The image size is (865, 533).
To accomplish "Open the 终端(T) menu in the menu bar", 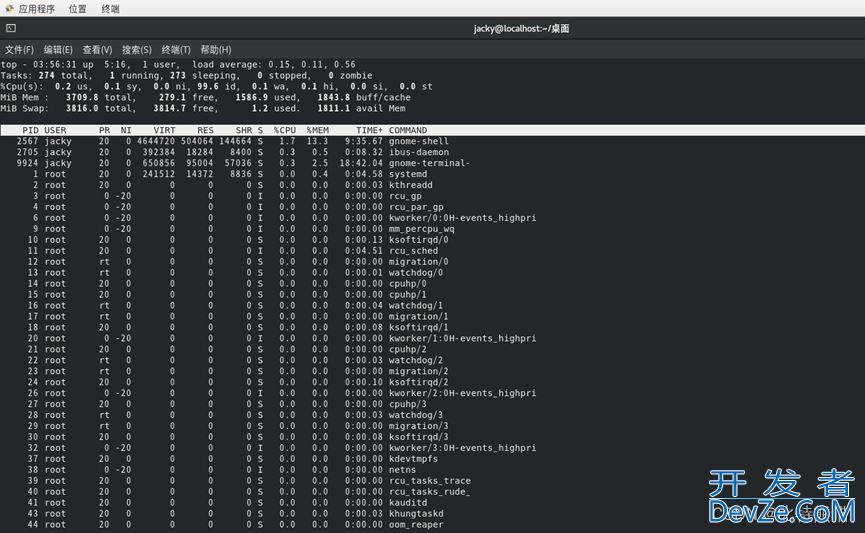I will [x=176, y=50].
